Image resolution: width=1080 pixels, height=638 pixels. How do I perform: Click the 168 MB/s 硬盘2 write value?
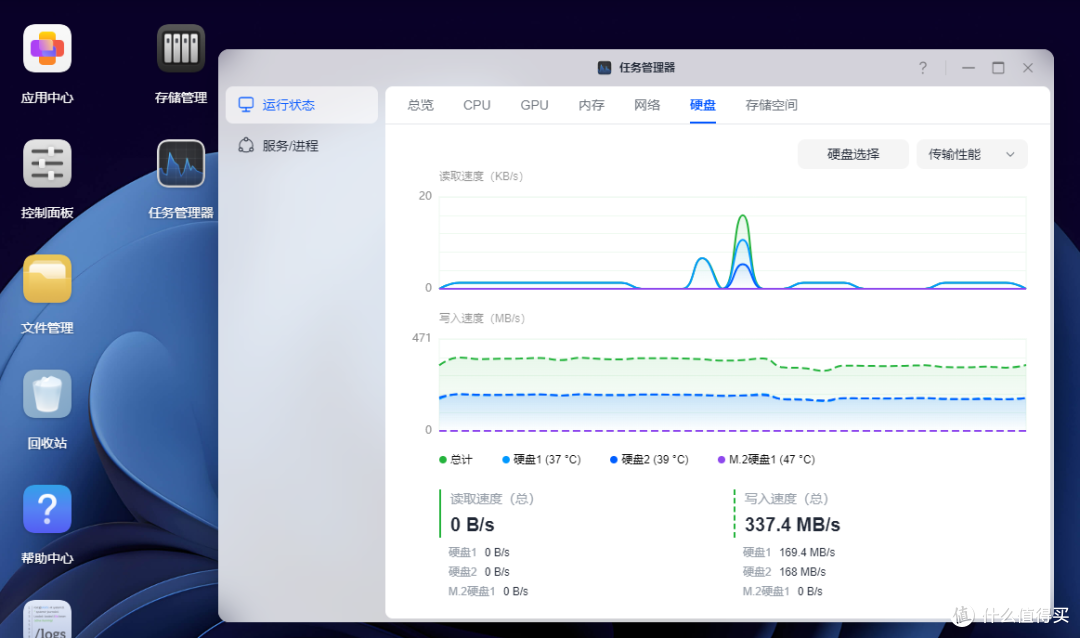802,572
